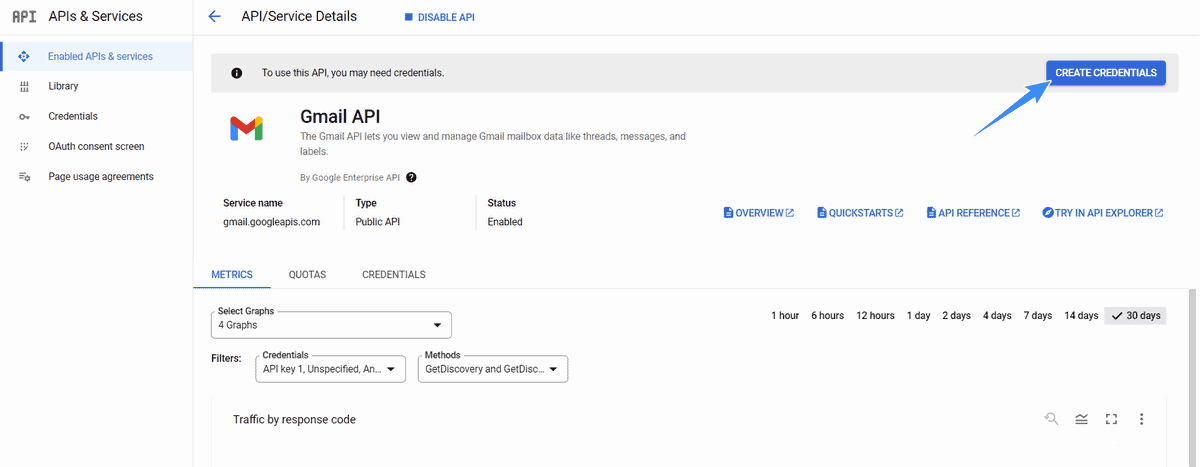
Task: Click the API/Service Details page title
Action: [x=299, y=17]
